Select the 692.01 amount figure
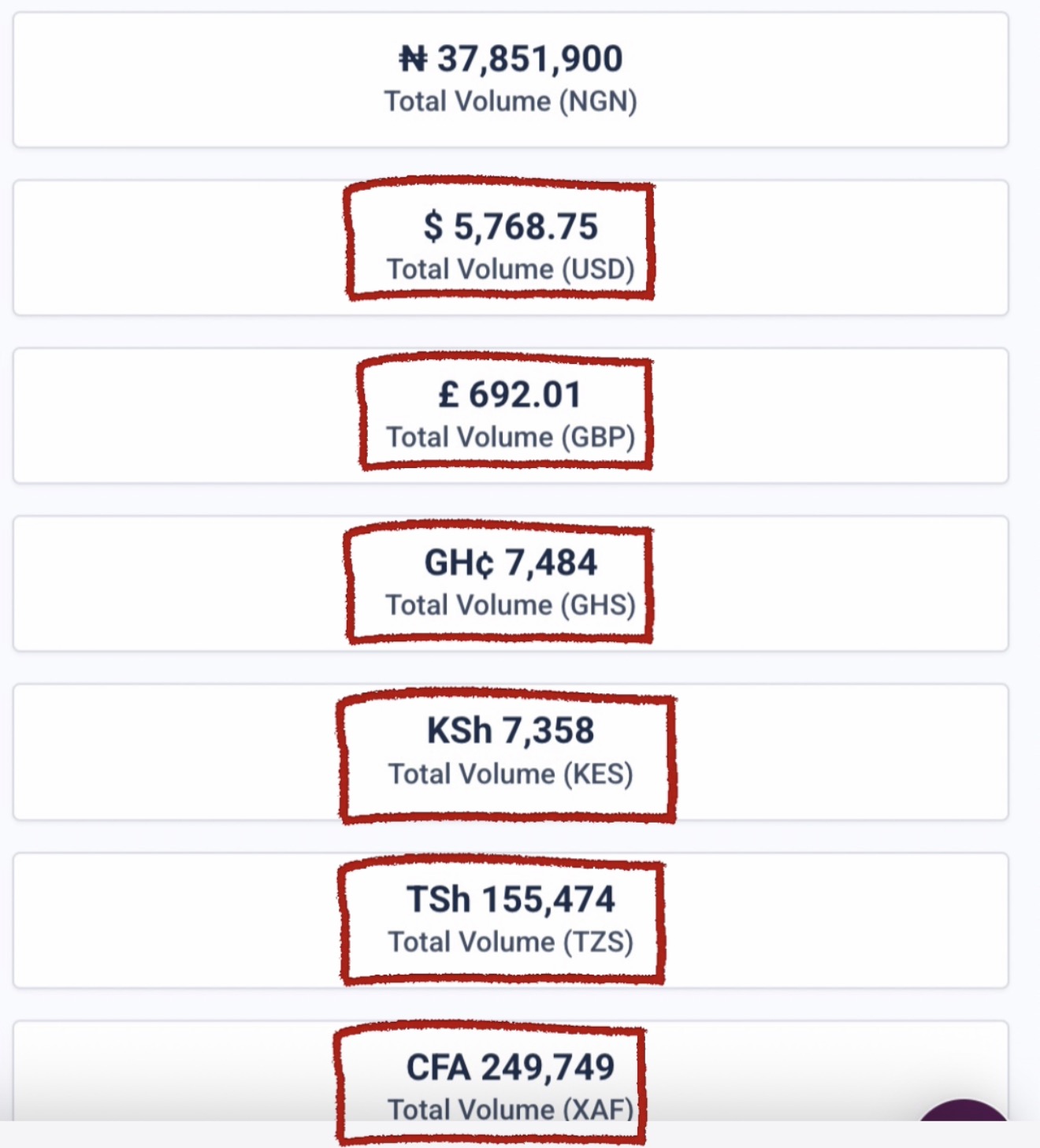The width and height of the screenshot is (1040, 1148). click(525, 395)
